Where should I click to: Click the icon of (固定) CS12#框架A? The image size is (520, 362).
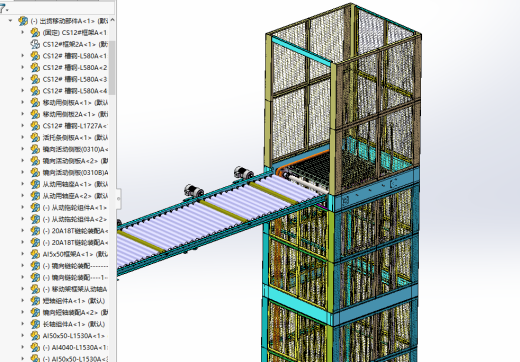click(x=35, y=33)
